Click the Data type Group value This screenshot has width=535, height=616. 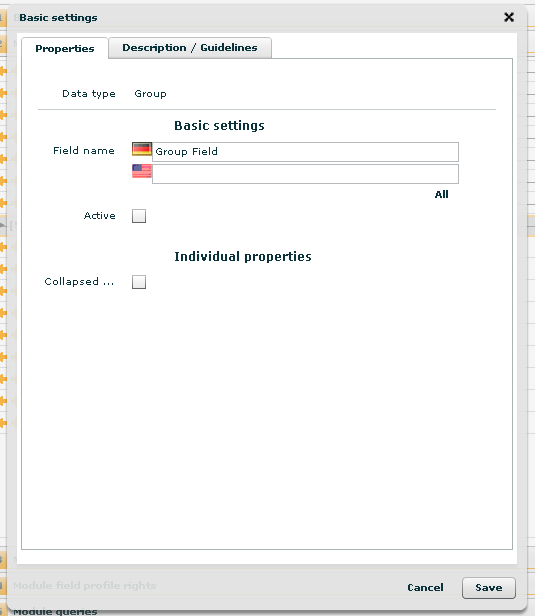tap(150, 94)
